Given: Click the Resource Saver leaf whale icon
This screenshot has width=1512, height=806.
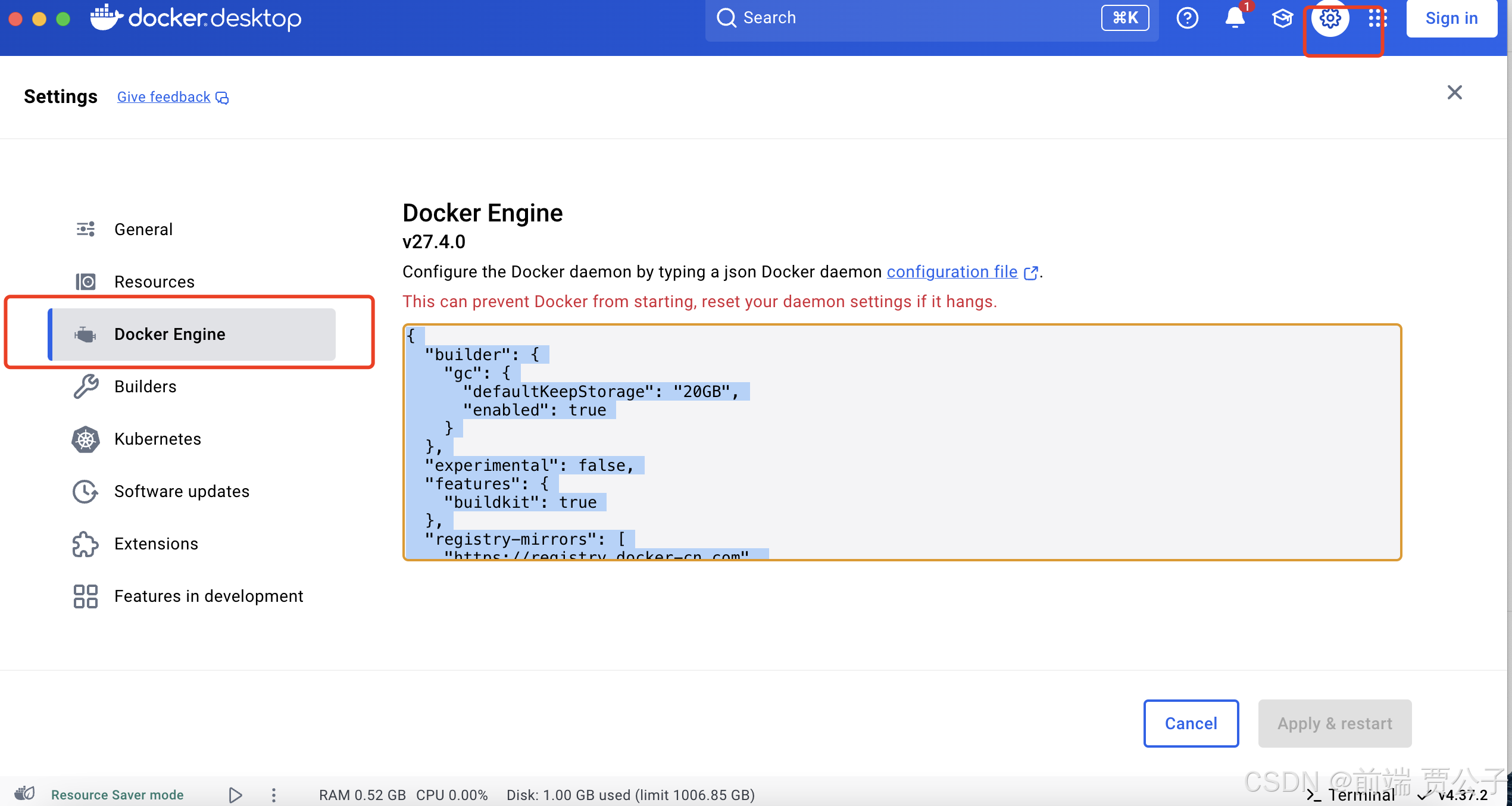Looking at the screenshot, I should [25, 794].
